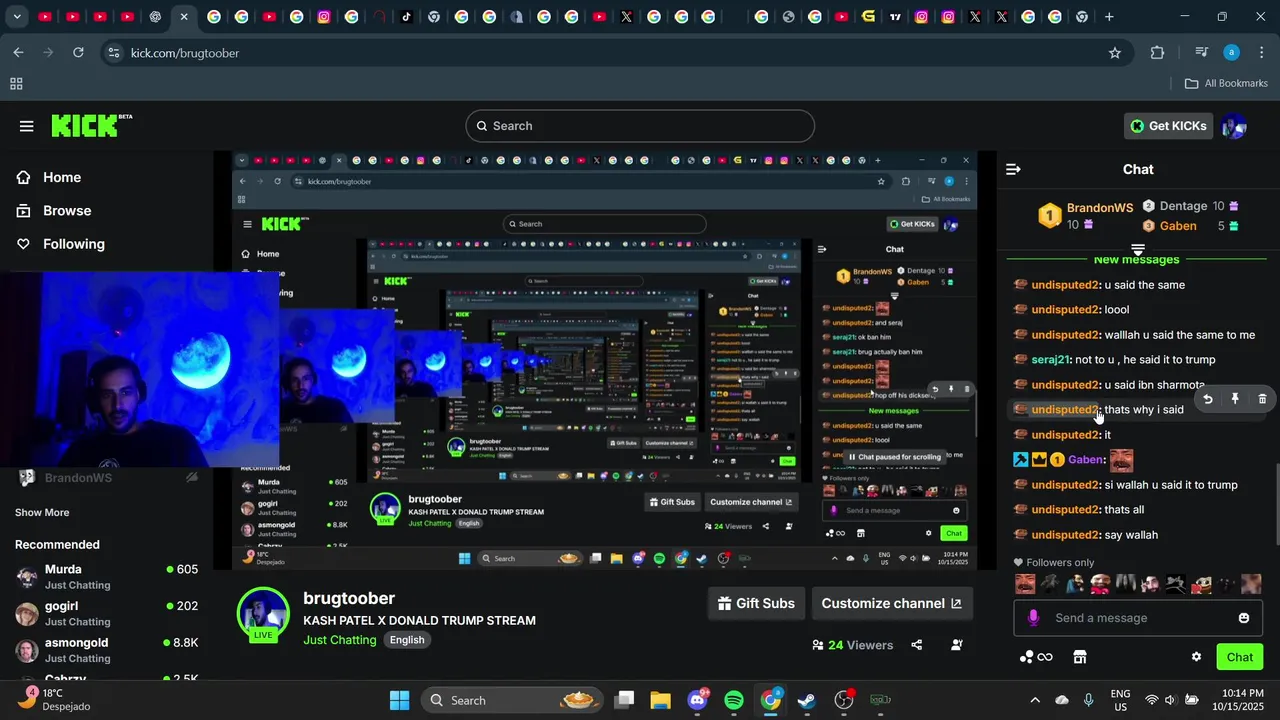Collapse the chat panel with arrow icon

click(x=1013, y=169)
